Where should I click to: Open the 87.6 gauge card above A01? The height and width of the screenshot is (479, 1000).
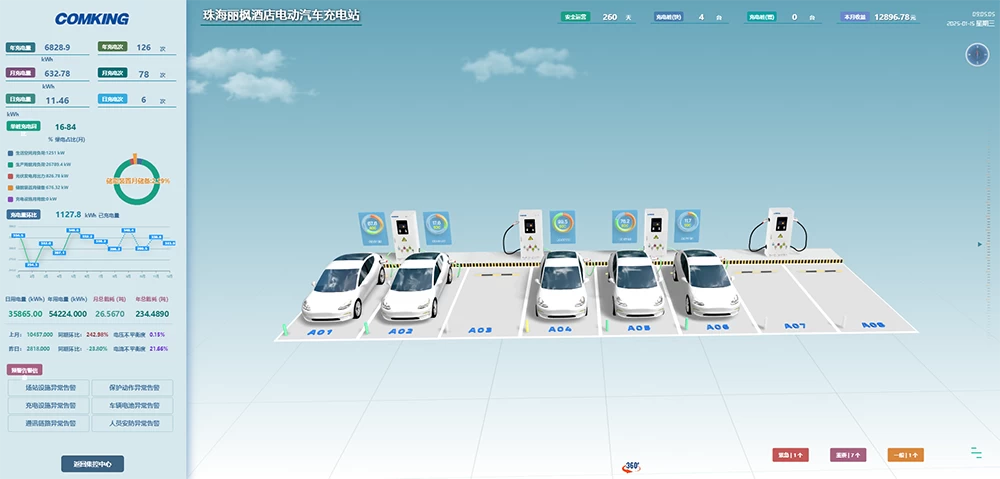372,228
